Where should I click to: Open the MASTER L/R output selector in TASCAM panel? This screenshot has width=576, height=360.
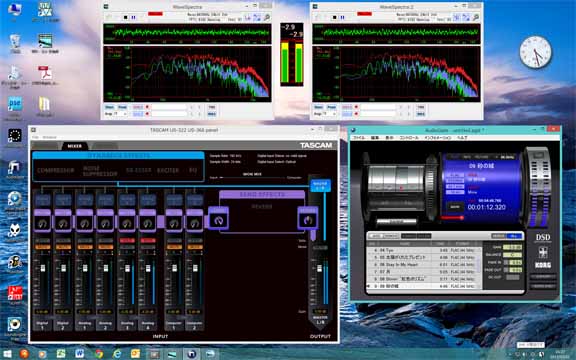(x=320, y=186)
